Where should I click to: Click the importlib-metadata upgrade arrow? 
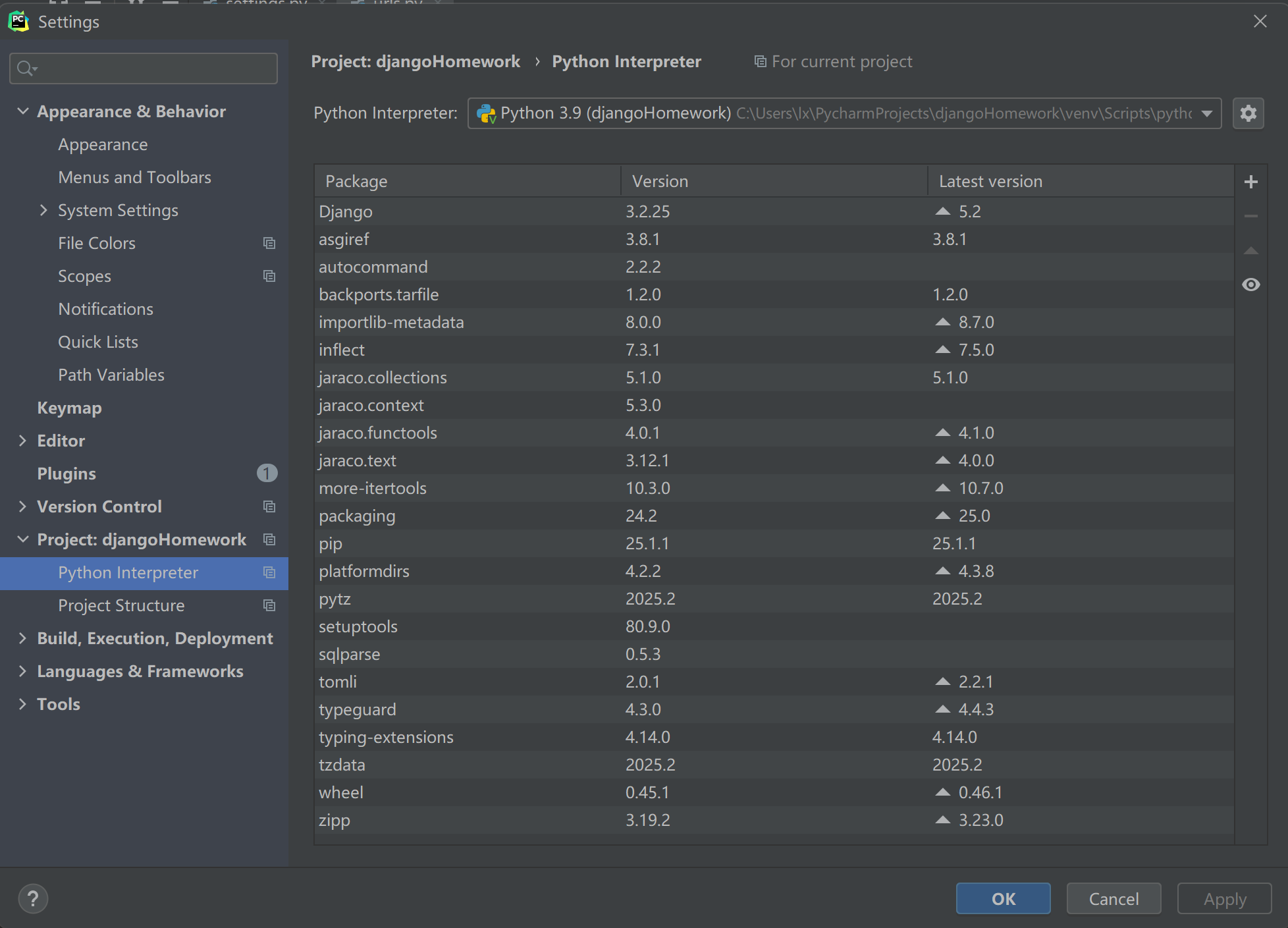coord(943,322)
